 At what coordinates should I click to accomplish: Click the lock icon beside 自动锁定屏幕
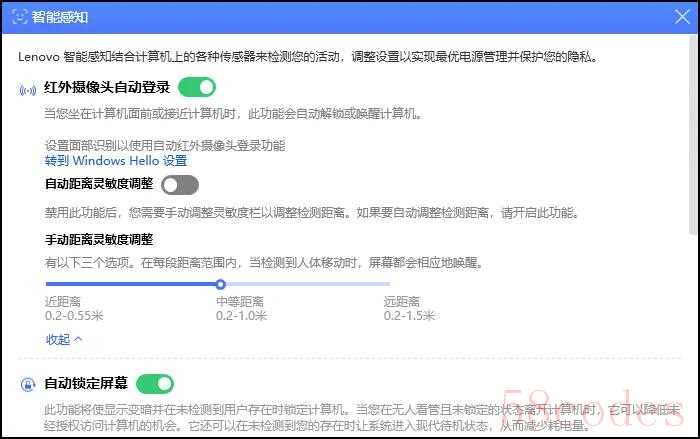[28, 384]
